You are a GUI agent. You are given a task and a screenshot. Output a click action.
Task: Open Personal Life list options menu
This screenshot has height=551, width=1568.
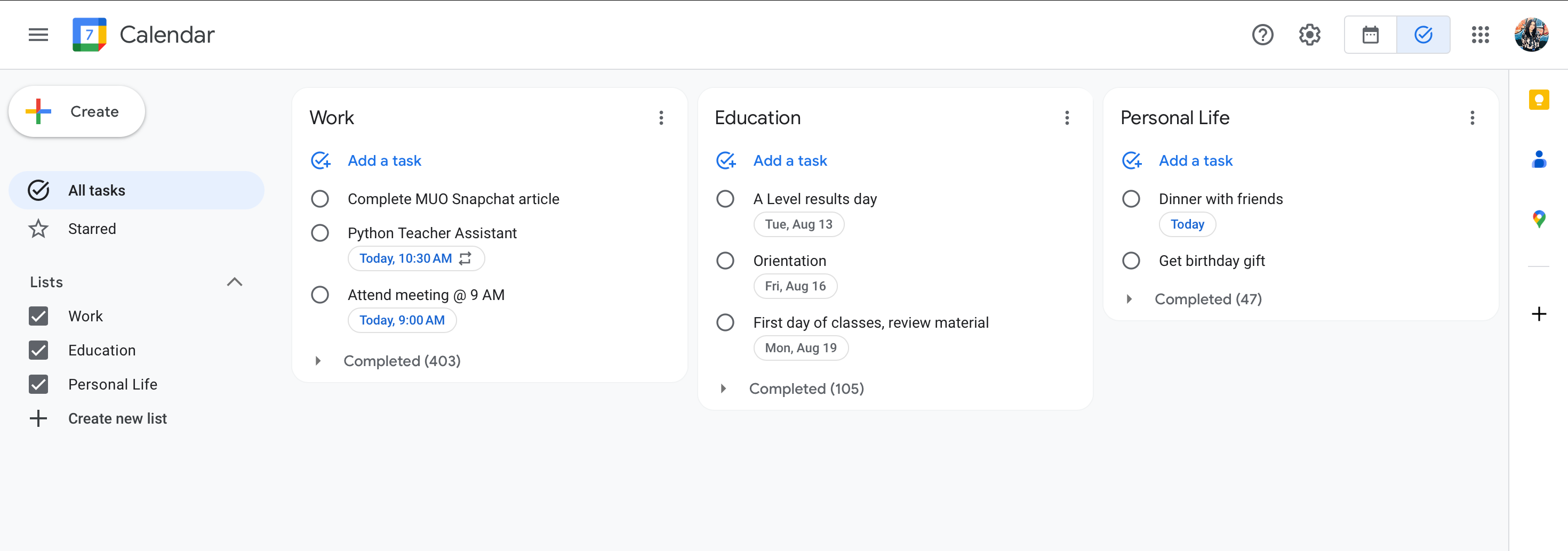point(1472,118)
